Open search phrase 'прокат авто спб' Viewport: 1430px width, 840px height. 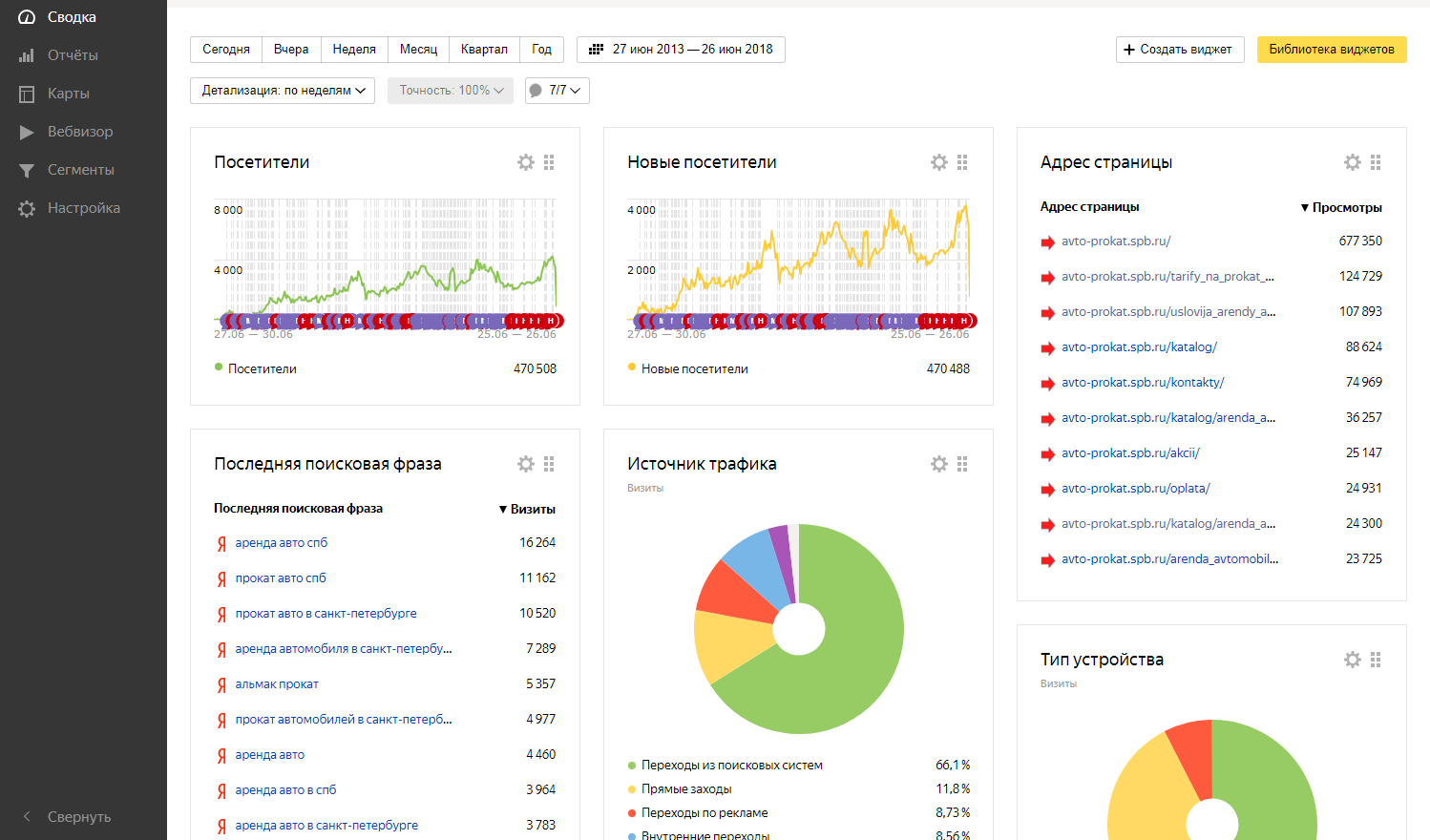[x=281, y=577]
